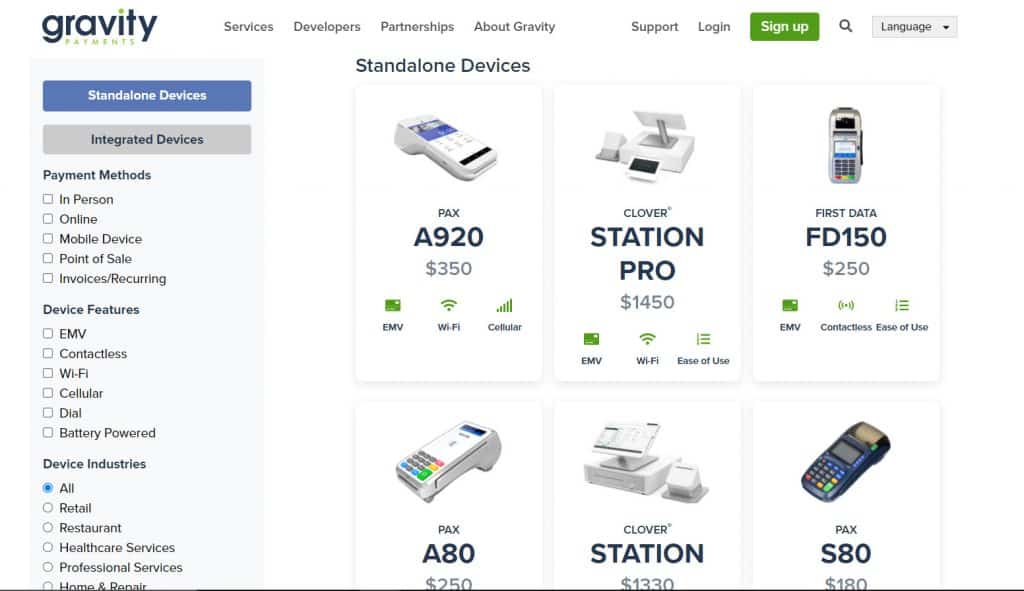Open the STATION PRO device title
Viewport: 1024px width, 591px height.
647,254
